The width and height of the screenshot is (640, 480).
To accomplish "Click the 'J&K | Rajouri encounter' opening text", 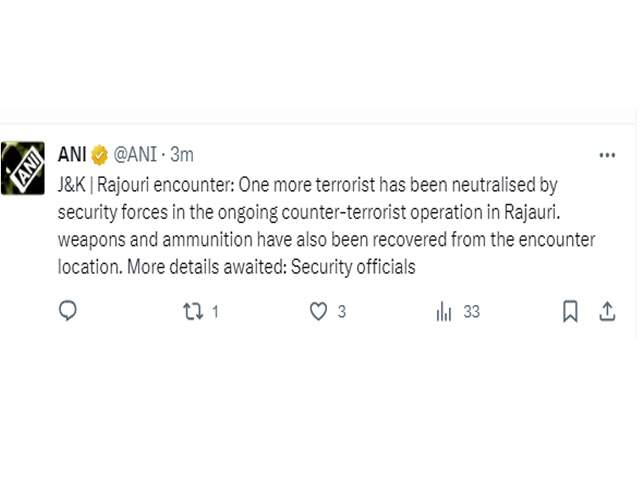I will click(x=146, y=185).
